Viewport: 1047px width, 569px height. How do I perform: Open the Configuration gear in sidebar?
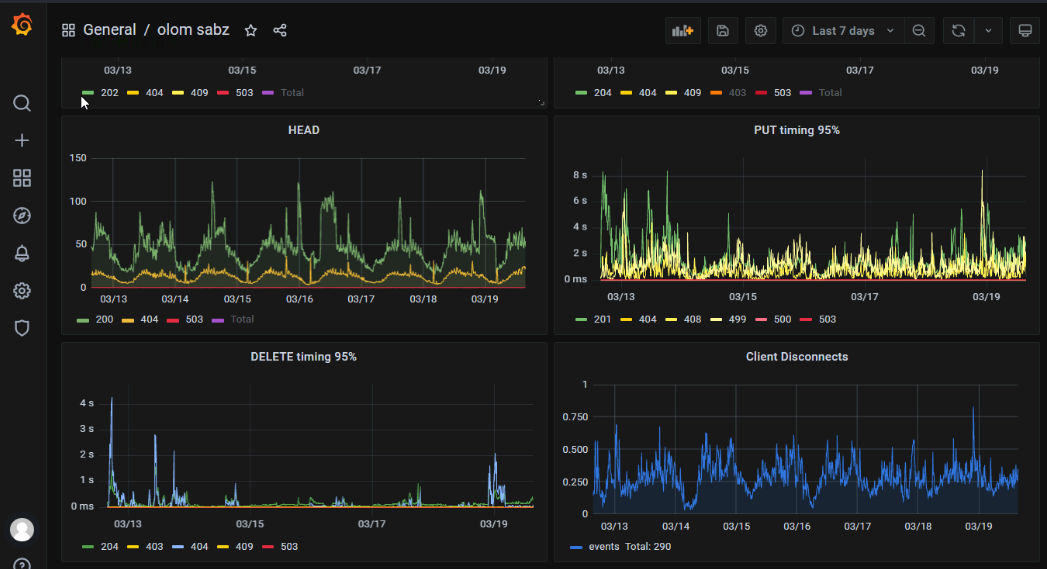22,291
